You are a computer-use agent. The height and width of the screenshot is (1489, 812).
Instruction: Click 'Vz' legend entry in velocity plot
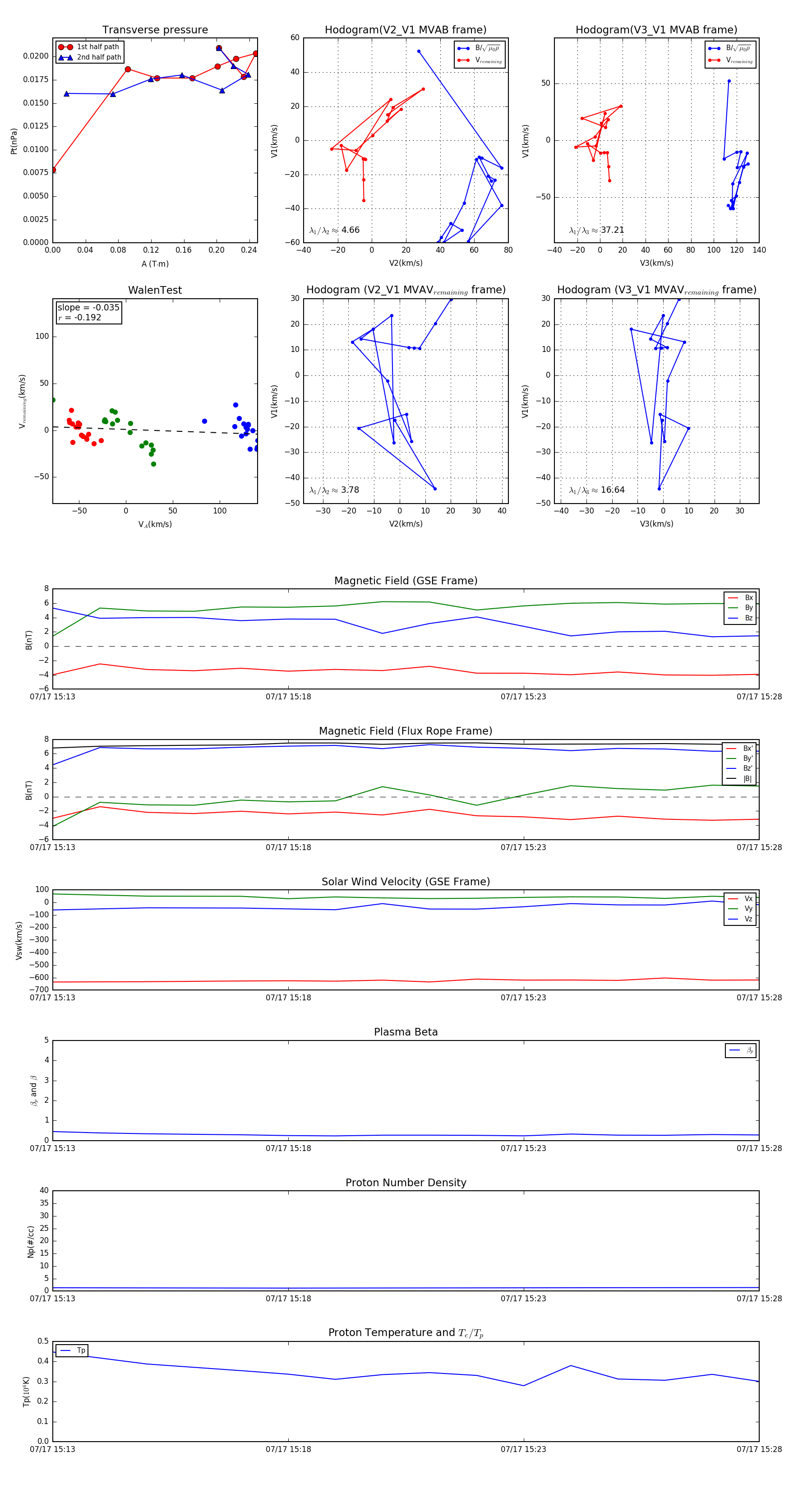(740, 919)
